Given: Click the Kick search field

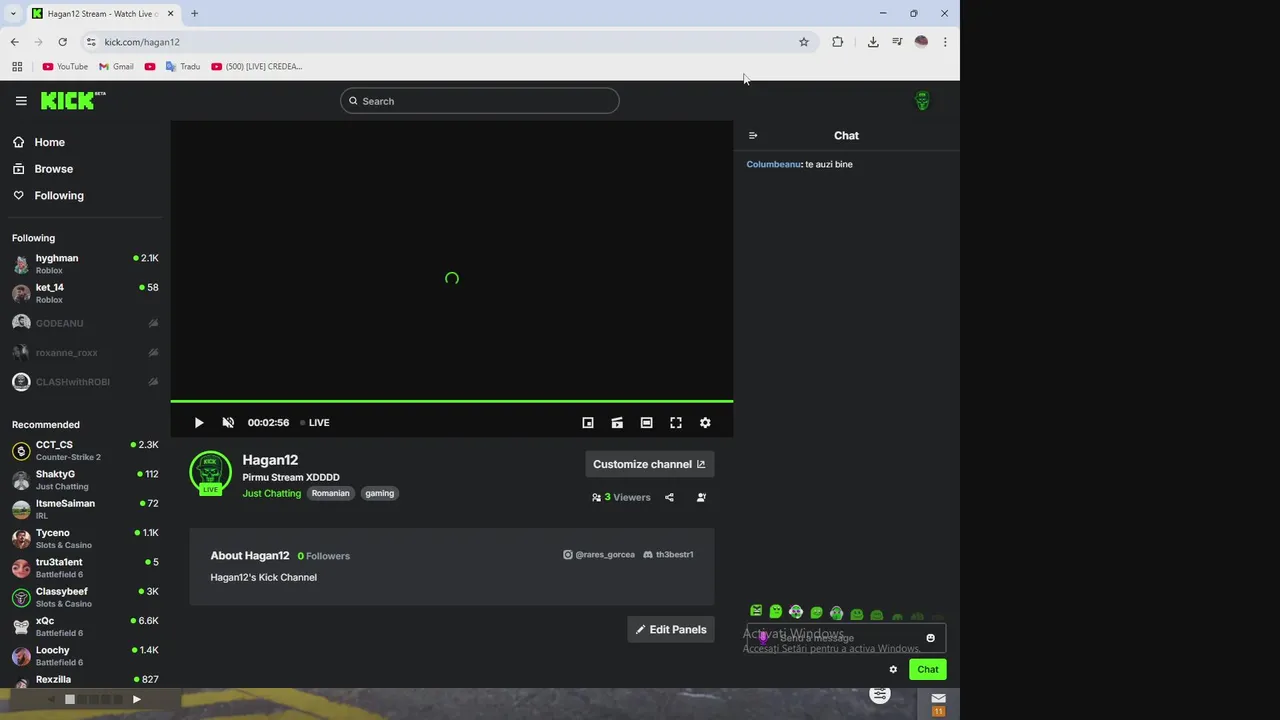Looking at the screenshot, I should [x=480, y=101].
